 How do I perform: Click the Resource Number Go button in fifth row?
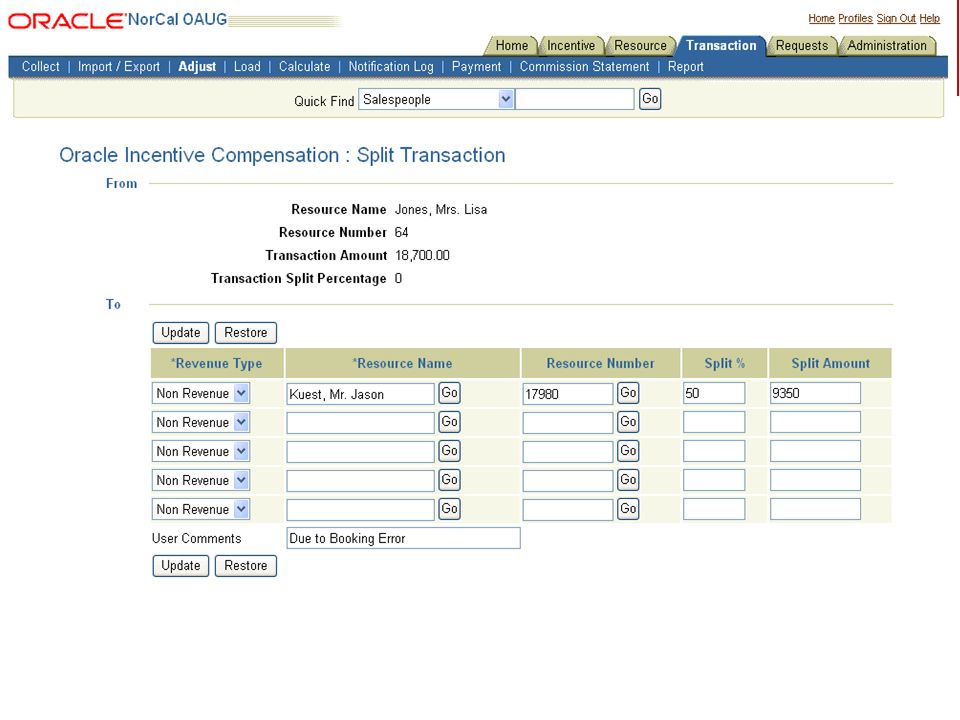[628, 509]
